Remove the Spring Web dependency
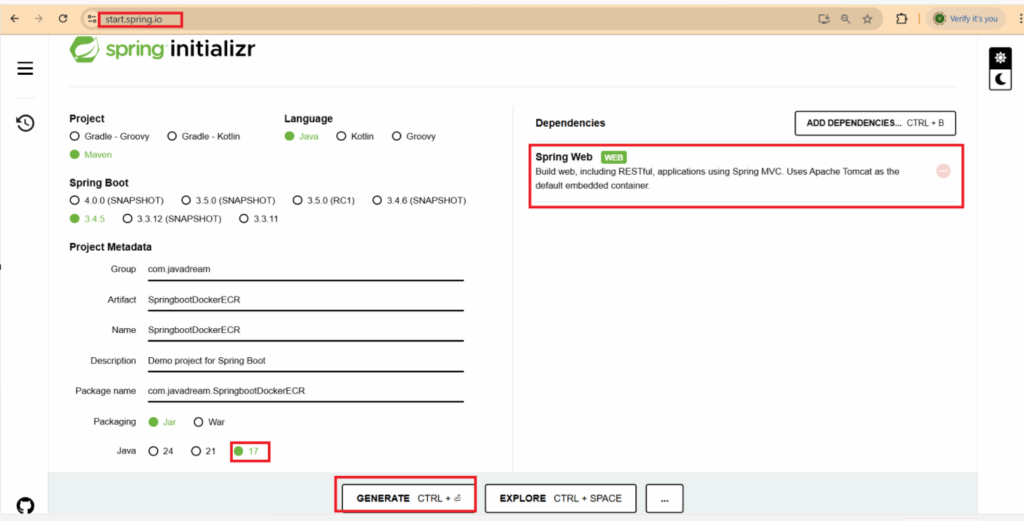 943,171
